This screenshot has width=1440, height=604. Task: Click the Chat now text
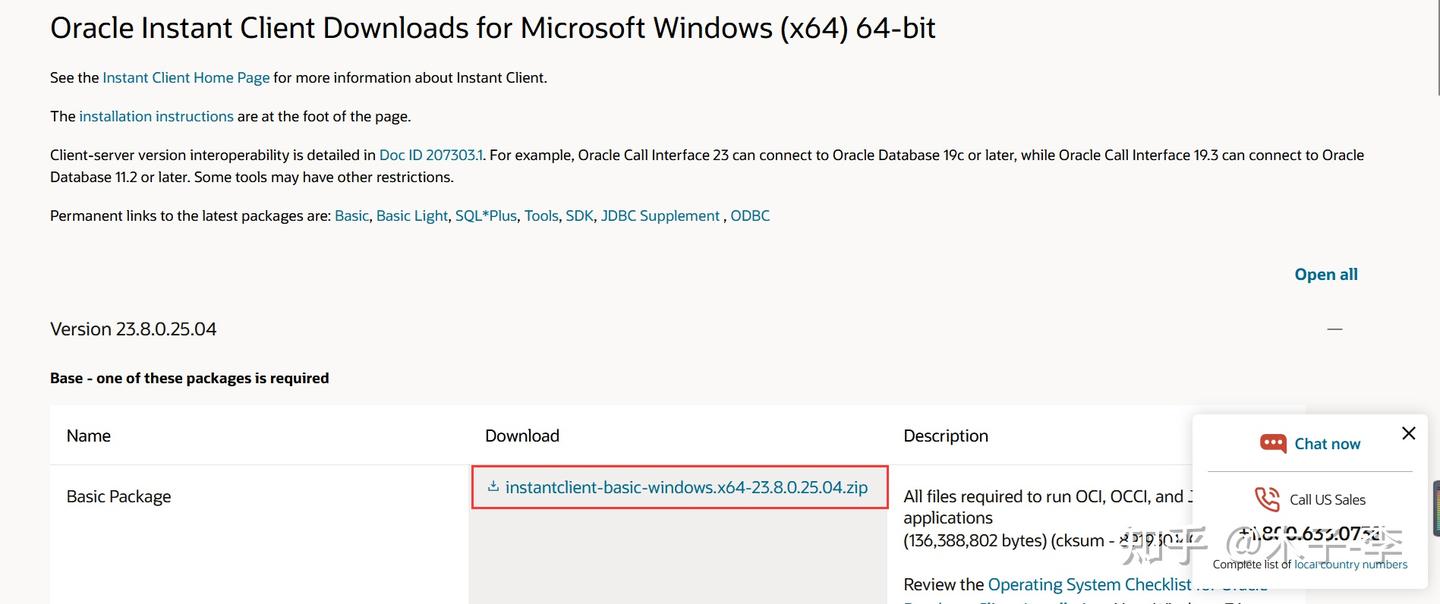(x=1327, y=443)
